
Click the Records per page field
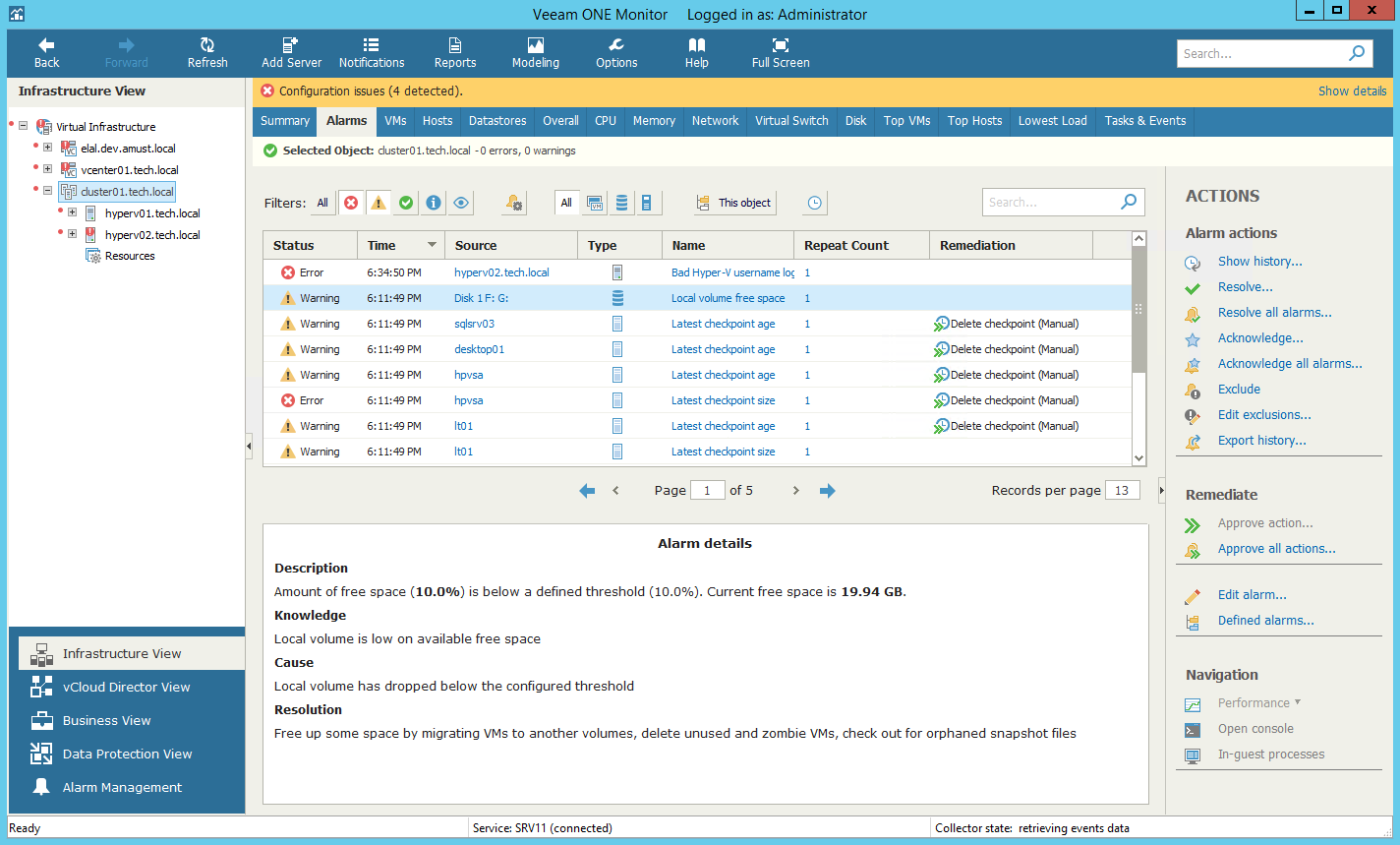1123,490
